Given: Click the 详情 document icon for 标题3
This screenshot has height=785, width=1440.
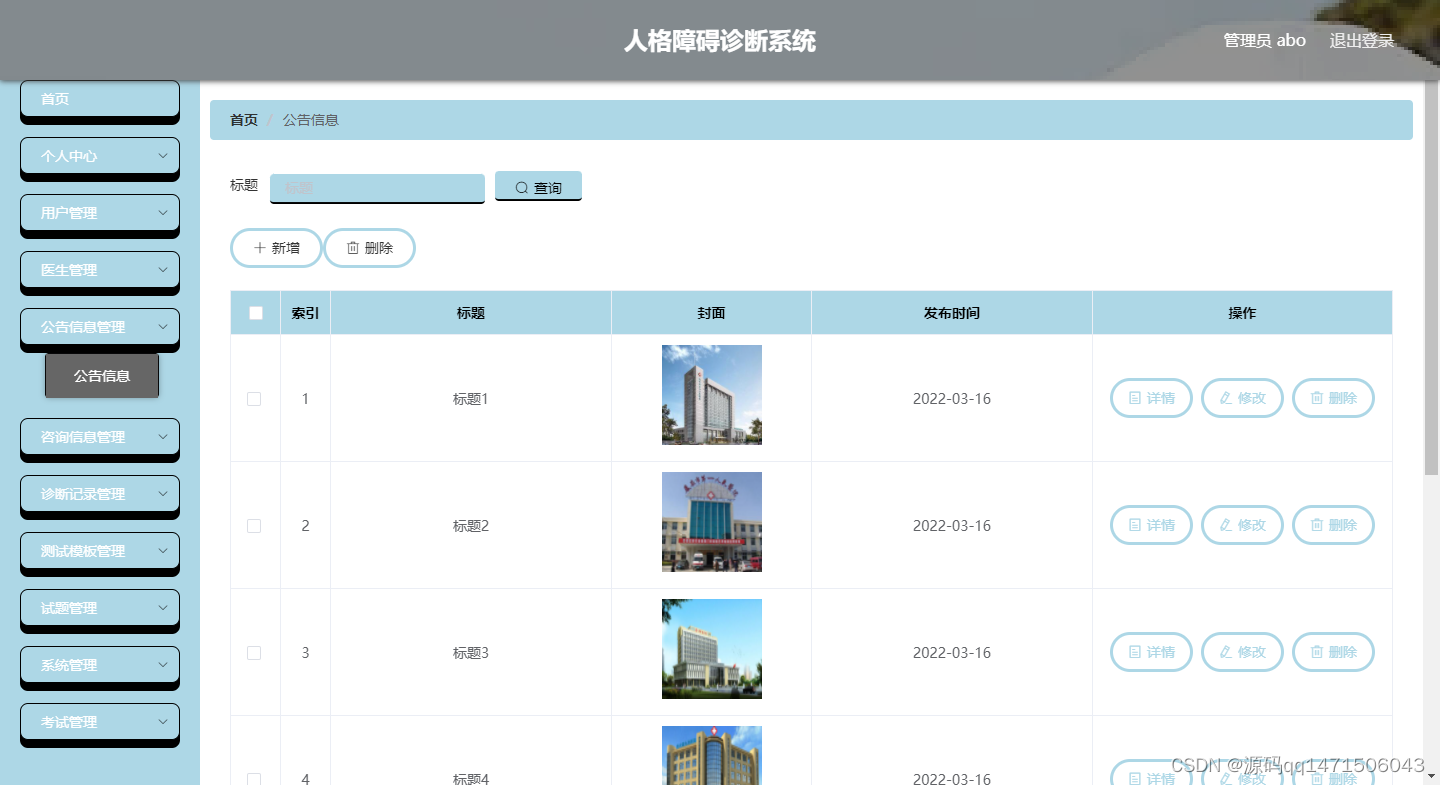Looking at the screenshot, I should (x=1135, y=652).
